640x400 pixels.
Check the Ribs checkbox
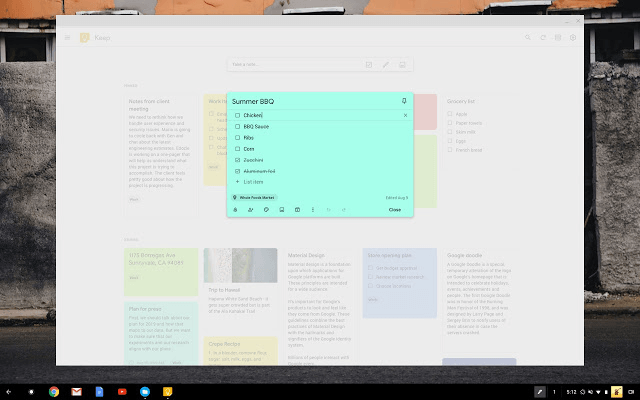(x=238, y=138)
